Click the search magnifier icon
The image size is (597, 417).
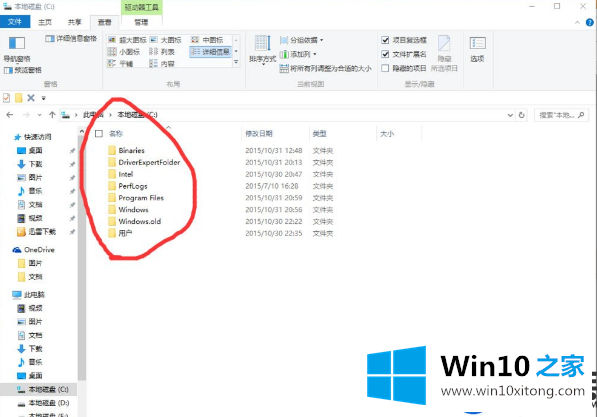tap(581, 115)
